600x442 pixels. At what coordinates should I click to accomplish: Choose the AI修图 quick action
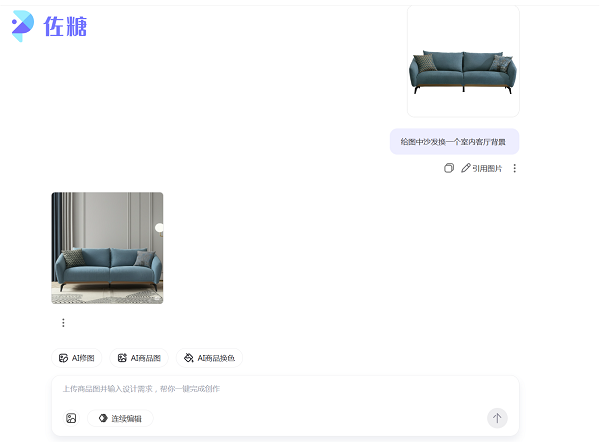pos(77,358)
